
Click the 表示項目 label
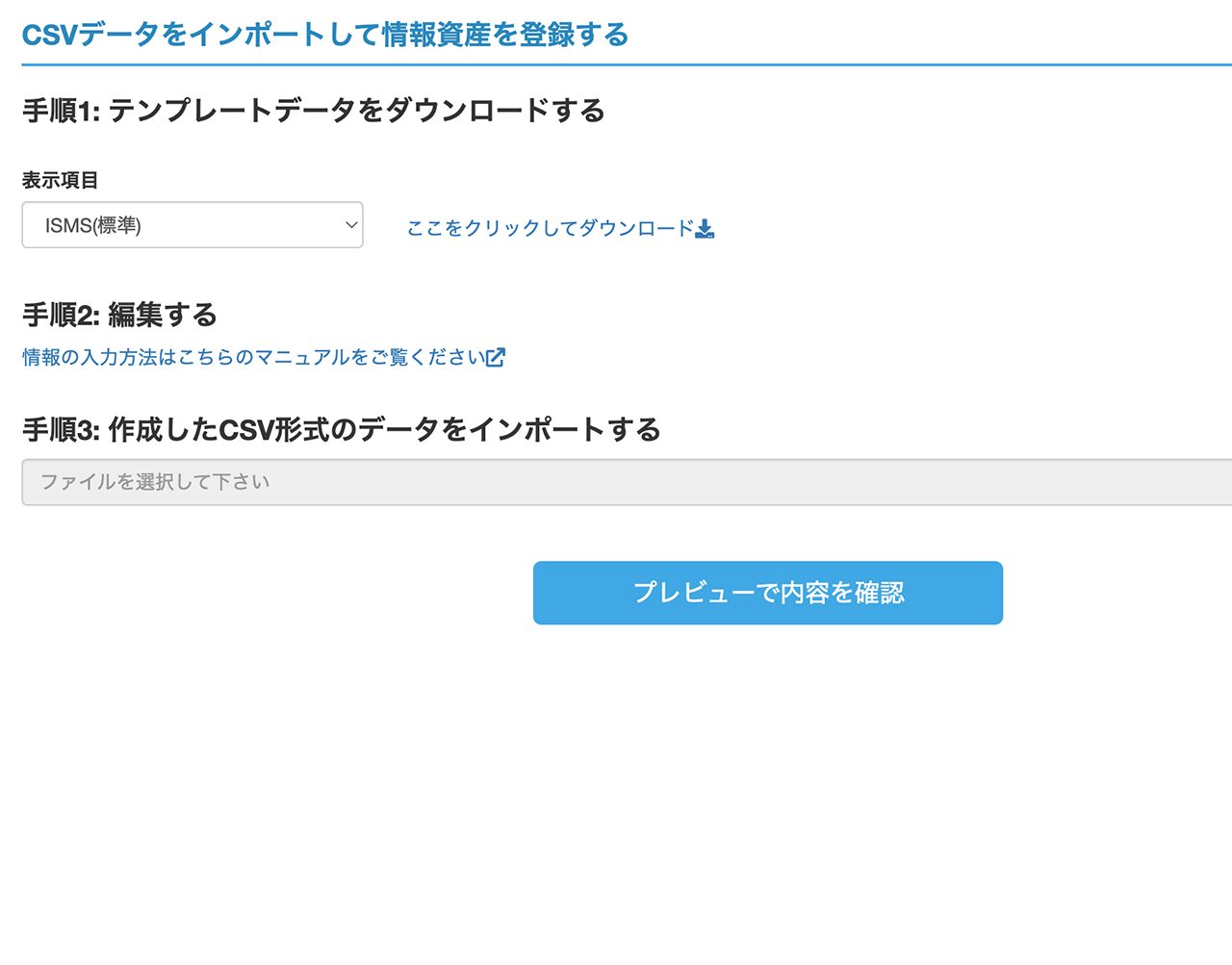61,181
